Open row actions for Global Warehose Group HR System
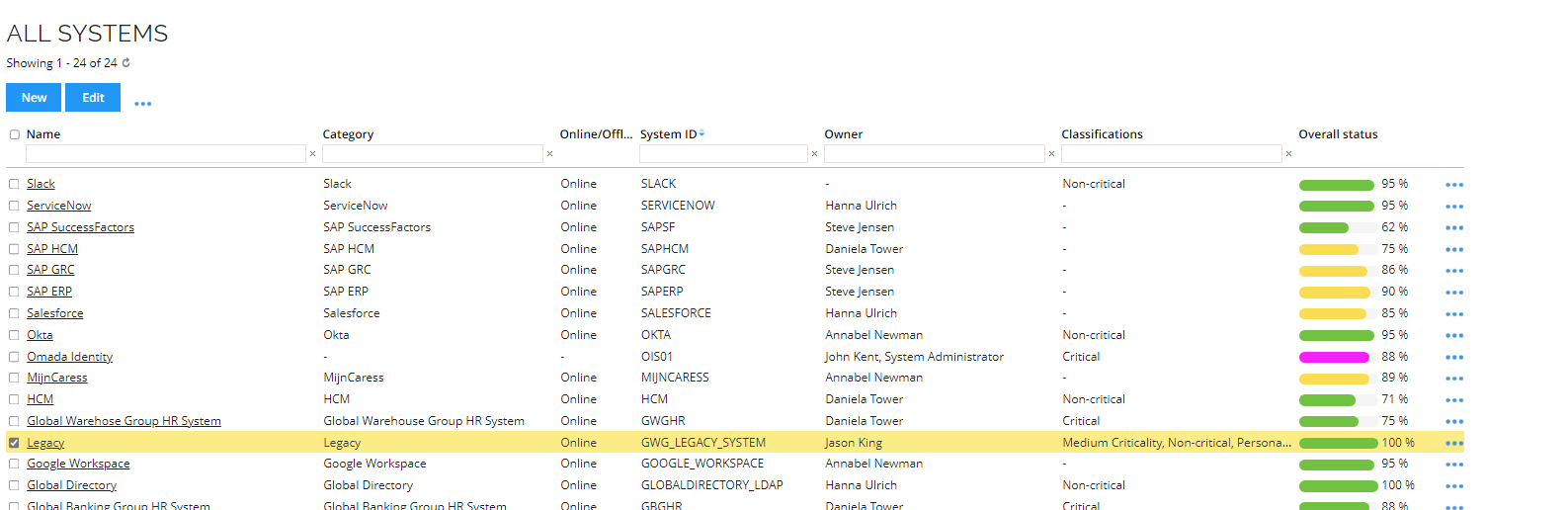The width and height of the screenshot is (1568, 510). (1454, 422)
